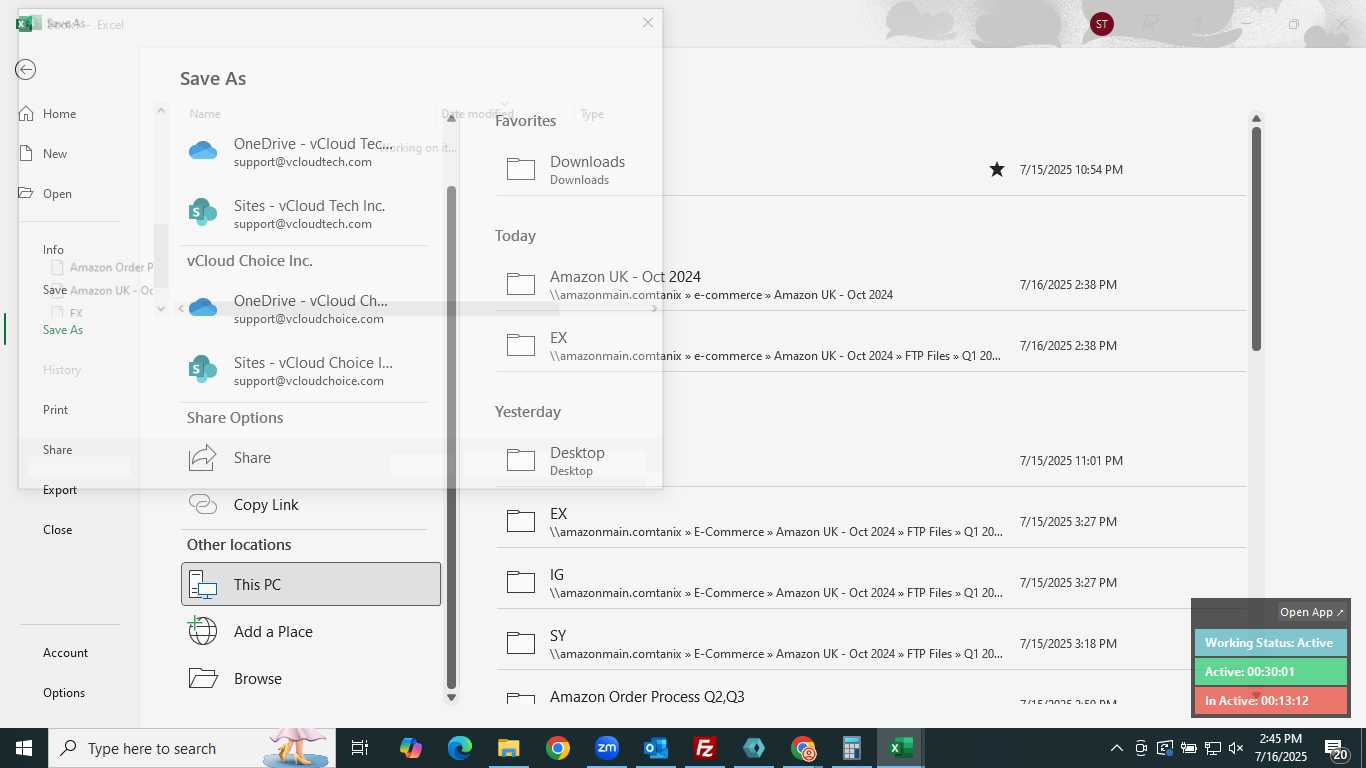Unpin Downloads using the star icon
This screenshot has width=1366, height=768.
click(x=997, y=170)
